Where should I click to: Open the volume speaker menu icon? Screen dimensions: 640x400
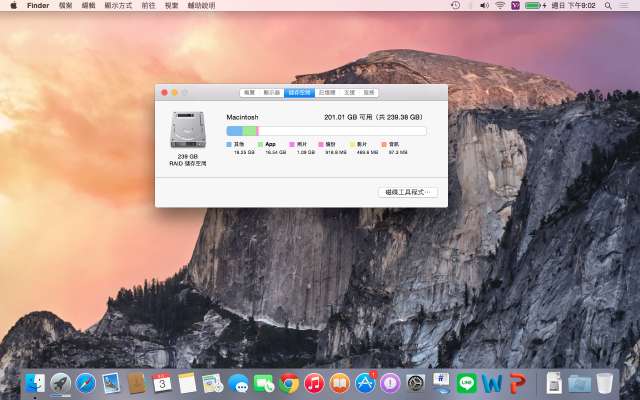[x=484, y=5]
